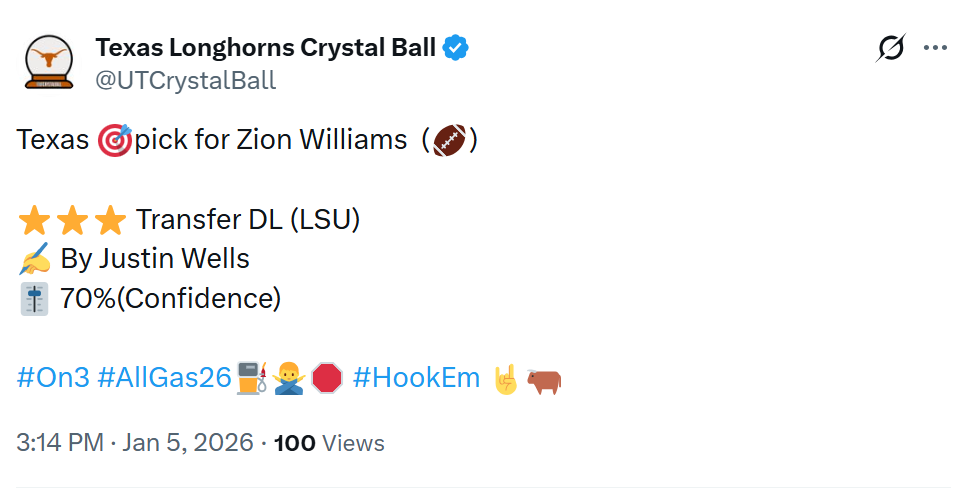962x498 pixels.
Task: Click the @UTCrystalBall handle
Action: click(x=185, y=80)
